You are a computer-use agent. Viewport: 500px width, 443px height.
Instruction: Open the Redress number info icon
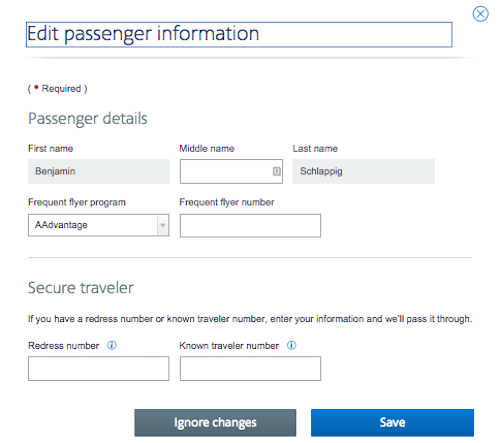[112, 346]
